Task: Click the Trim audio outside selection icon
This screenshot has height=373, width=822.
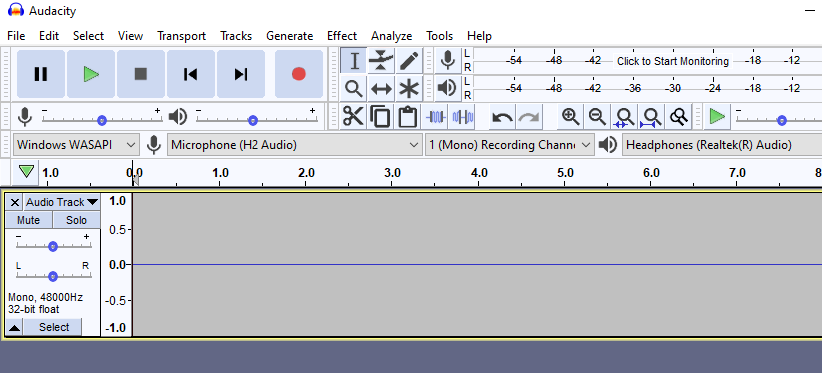Action: (436, 116)
